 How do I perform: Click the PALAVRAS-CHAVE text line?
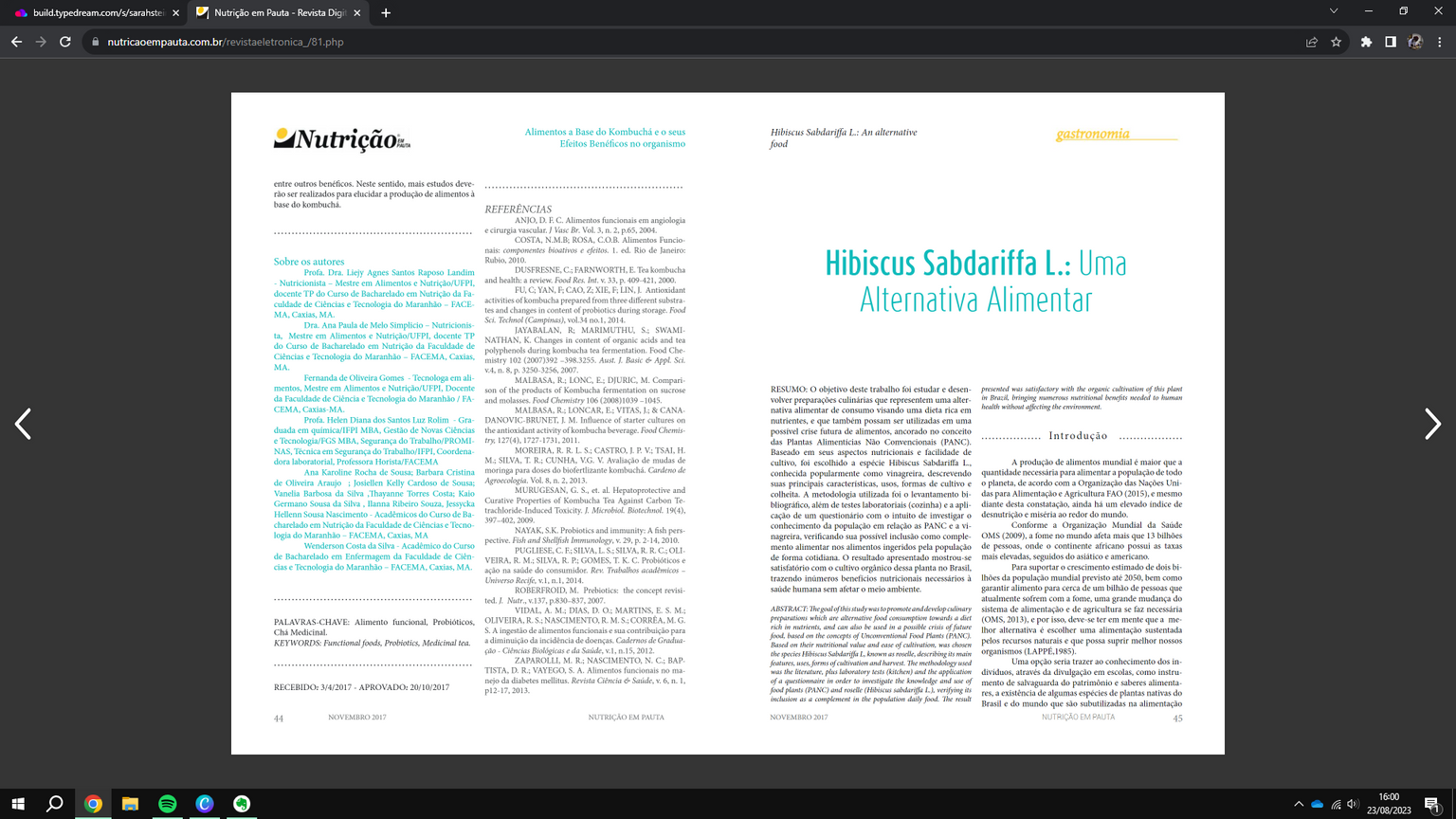(374, 628)
